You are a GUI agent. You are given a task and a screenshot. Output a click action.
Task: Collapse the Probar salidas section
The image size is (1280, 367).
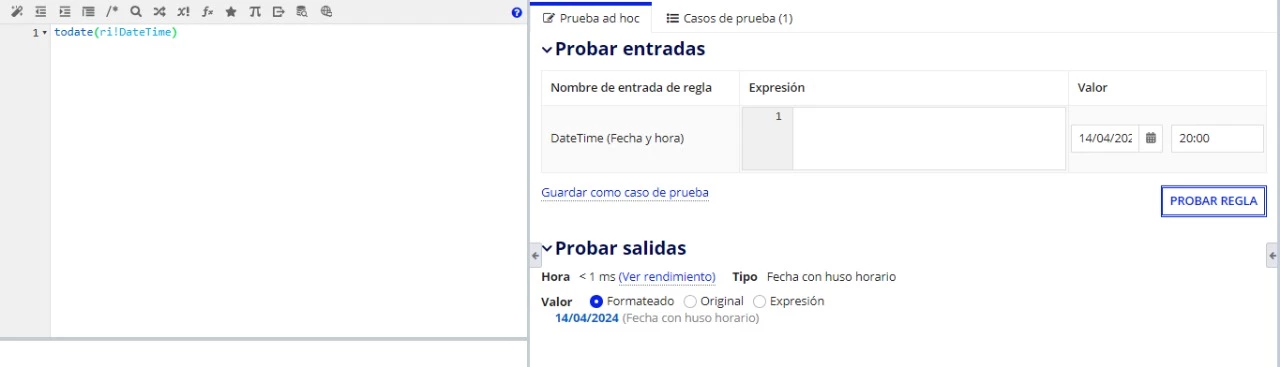click(x=547, y=249)
